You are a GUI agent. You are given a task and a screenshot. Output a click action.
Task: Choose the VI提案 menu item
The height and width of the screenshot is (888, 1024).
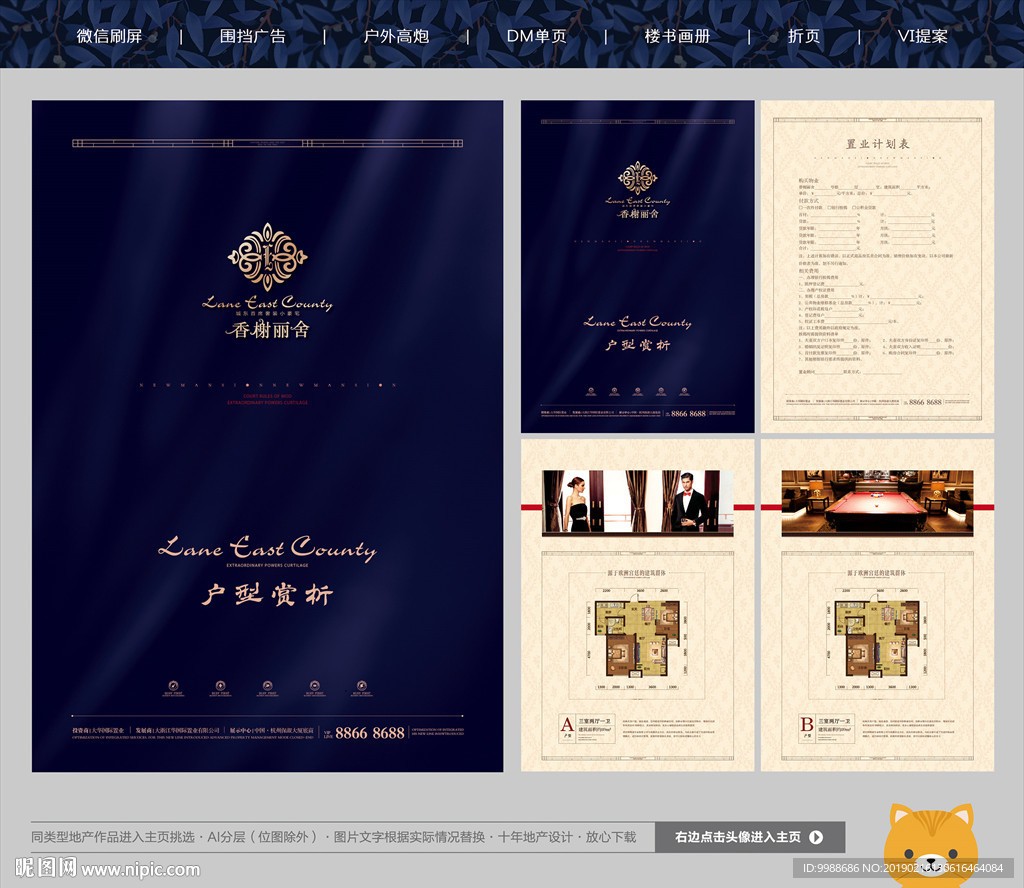point(922,36)
